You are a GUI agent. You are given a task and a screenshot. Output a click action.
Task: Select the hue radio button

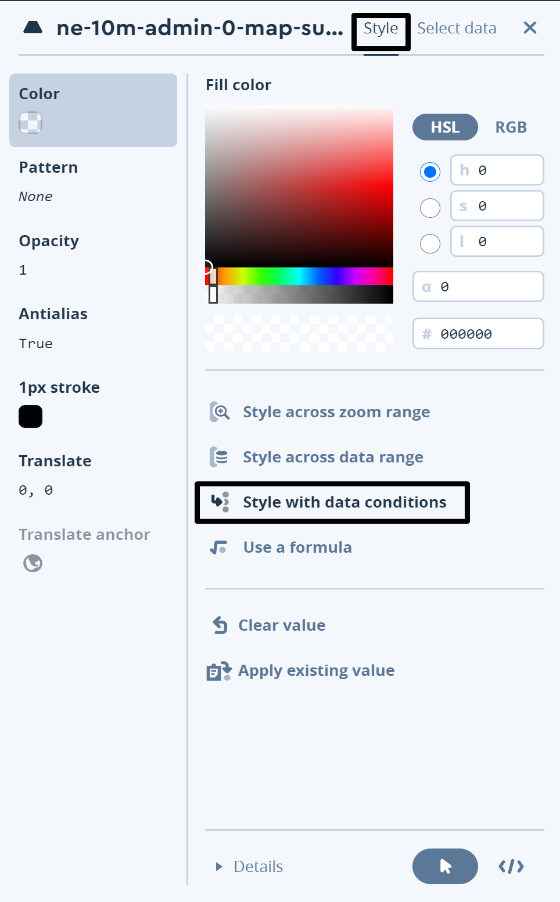tap(430, 171)
